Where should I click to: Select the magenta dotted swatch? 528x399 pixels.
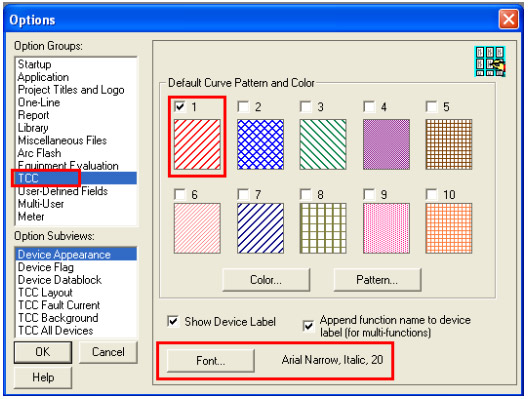click(x=386, y=228)
